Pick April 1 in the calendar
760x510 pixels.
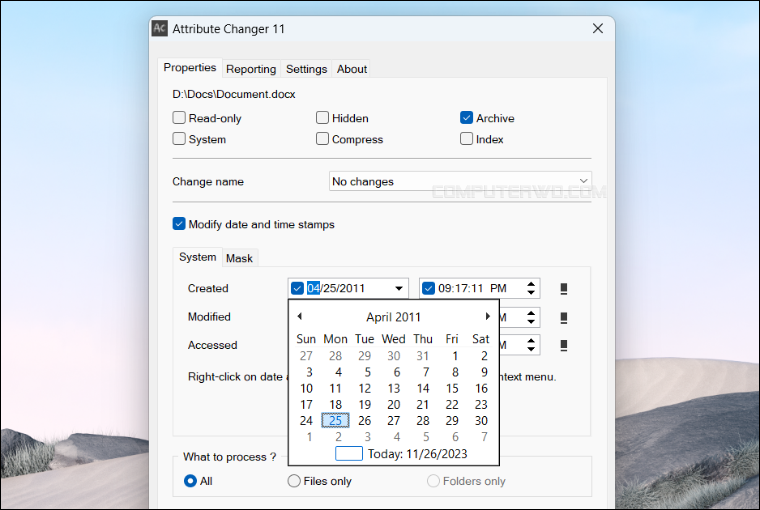pos(455,356)
